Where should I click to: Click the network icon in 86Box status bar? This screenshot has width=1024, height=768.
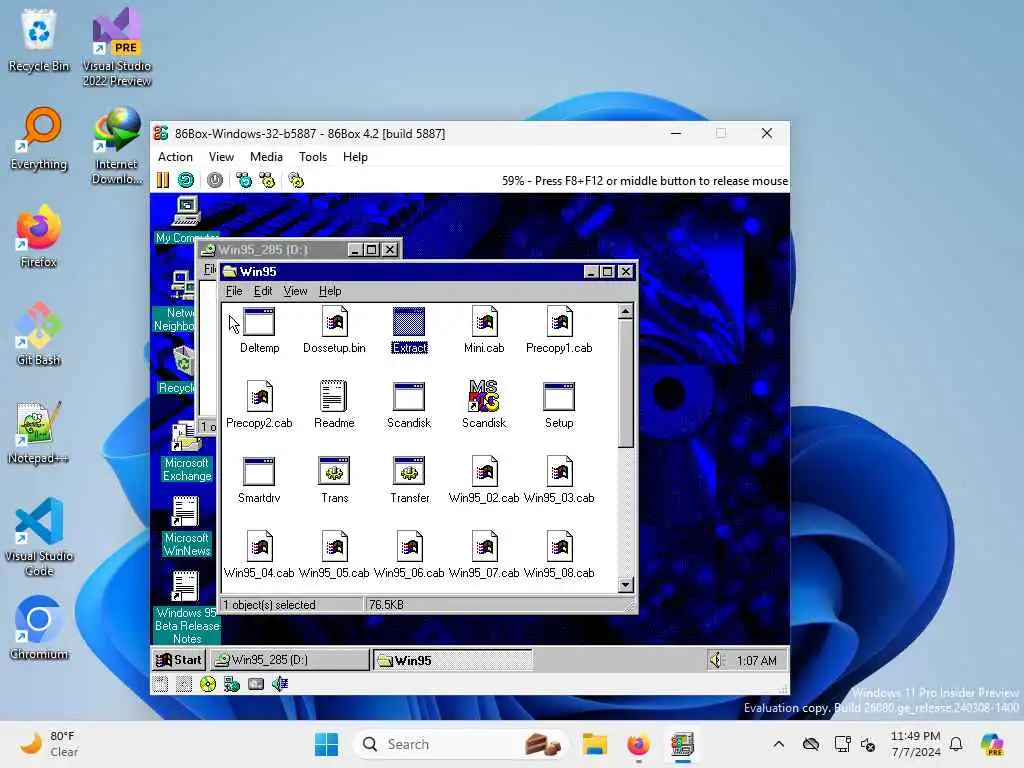coord(232,684)
